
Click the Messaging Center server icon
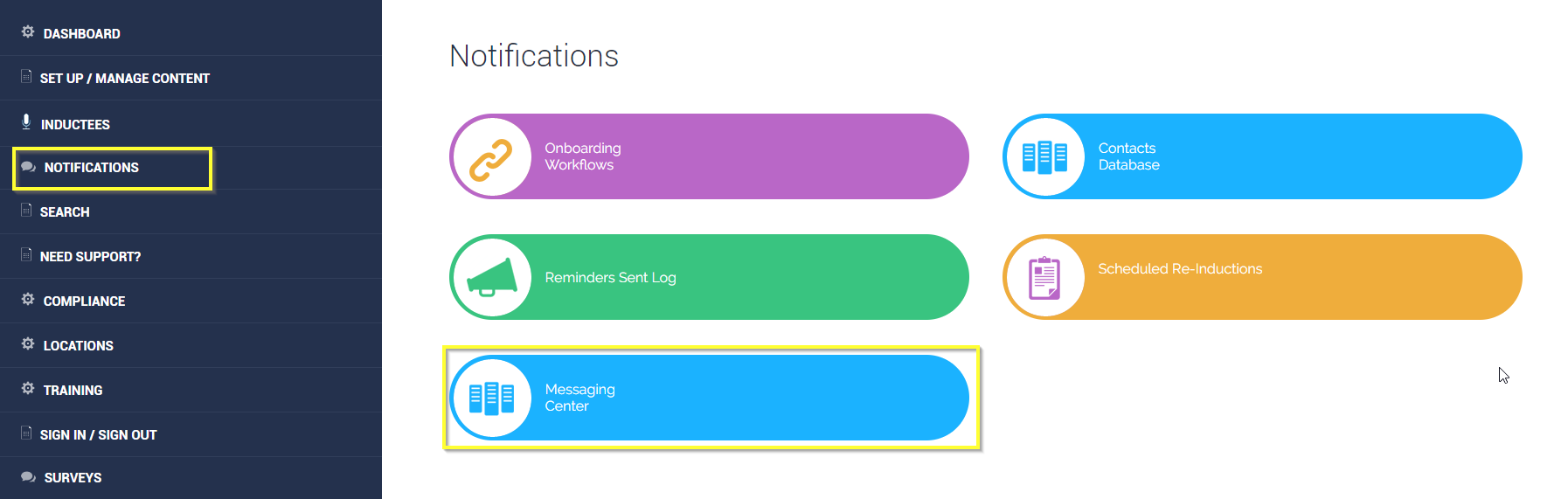point(491,399)
